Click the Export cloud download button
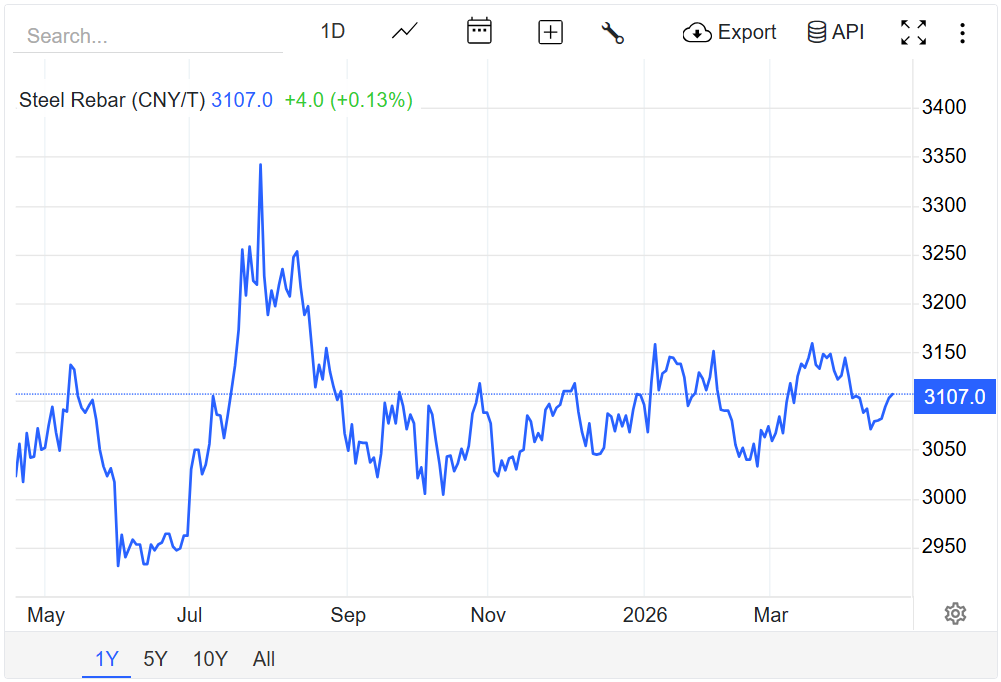 click(x=729, y=33)
